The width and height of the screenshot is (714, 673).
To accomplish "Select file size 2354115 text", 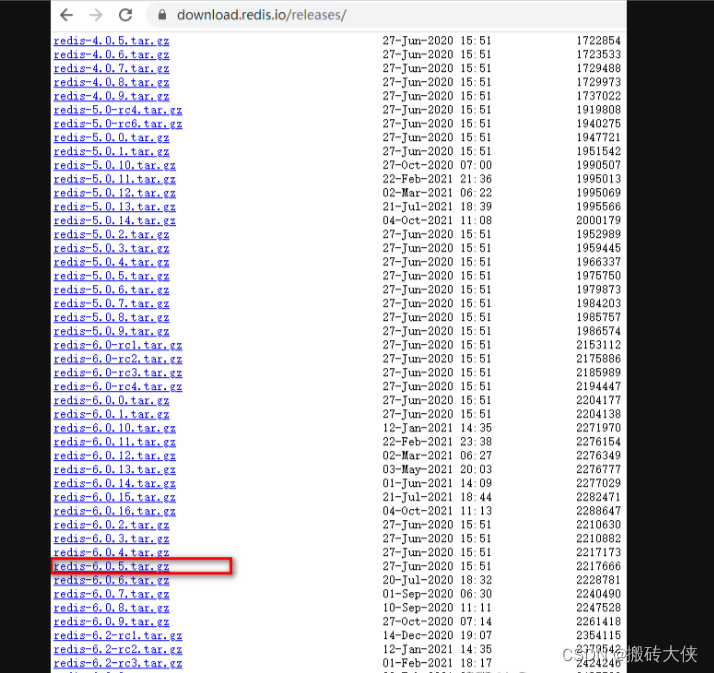I will tap(598, 636).
